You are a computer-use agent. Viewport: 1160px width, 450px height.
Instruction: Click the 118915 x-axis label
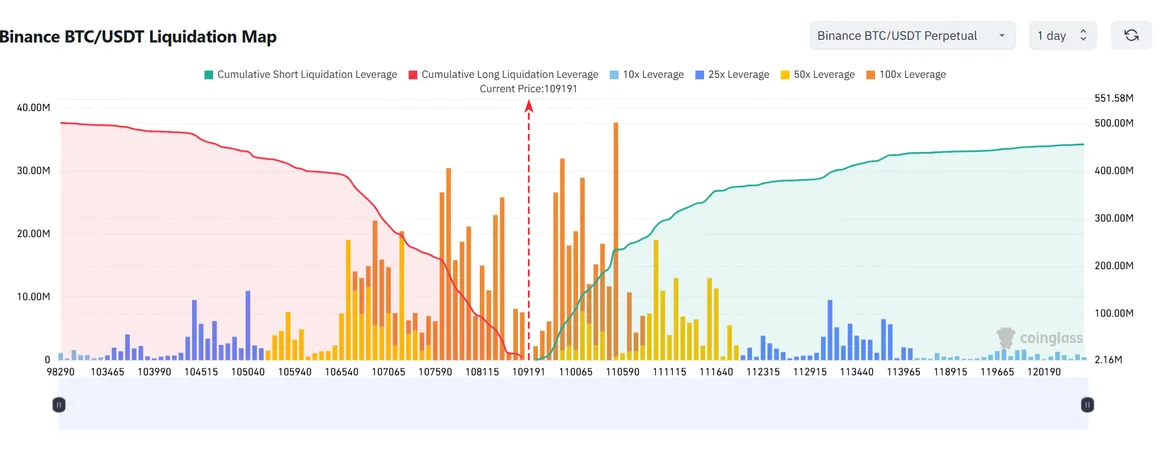[x=951, y=372]
